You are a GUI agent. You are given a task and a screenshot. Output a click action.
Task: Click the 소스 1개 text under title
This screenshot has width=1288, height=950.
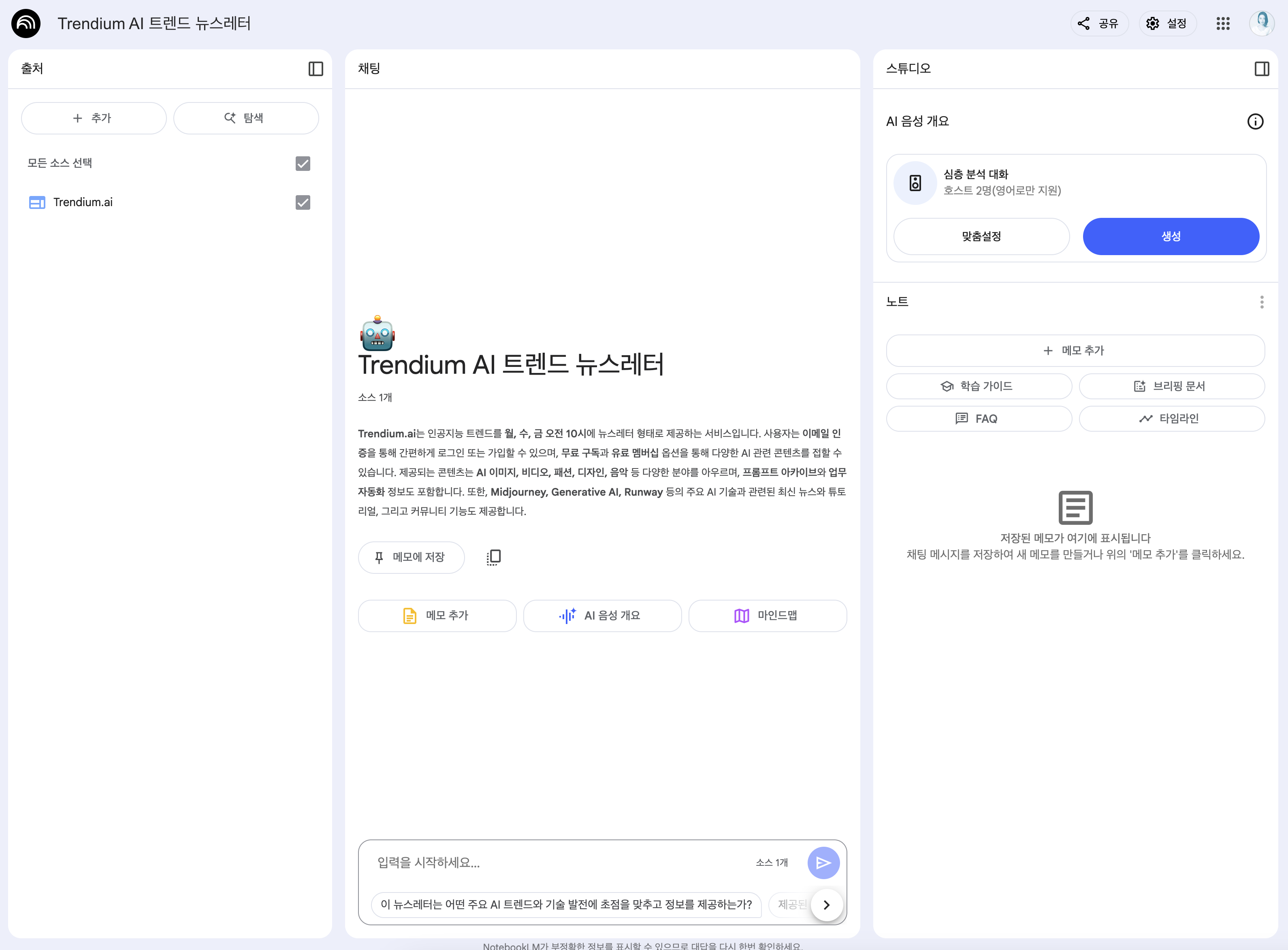tap(375, 397)
